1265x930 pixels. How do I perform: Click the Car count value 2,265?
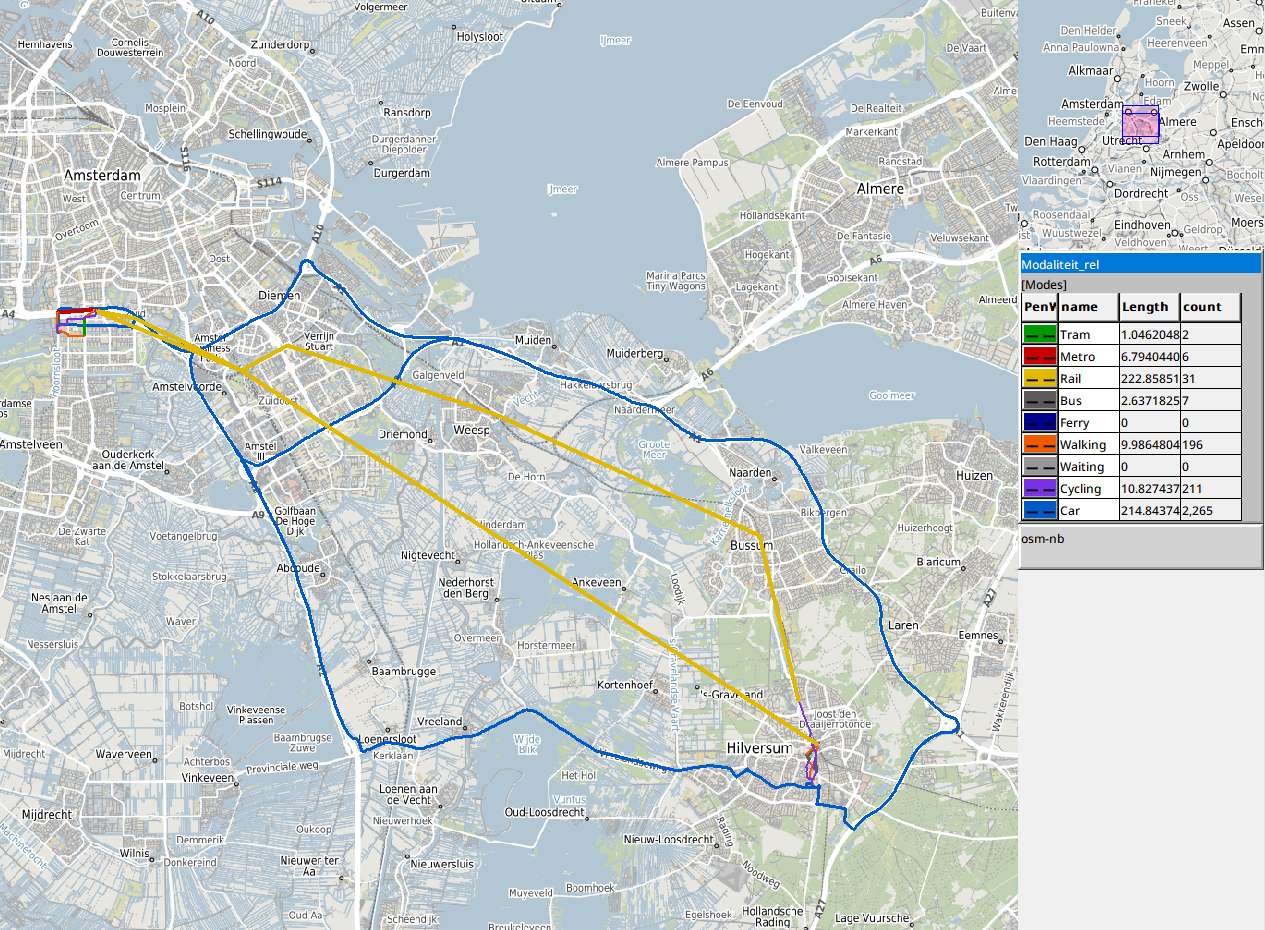point(1210,511)
